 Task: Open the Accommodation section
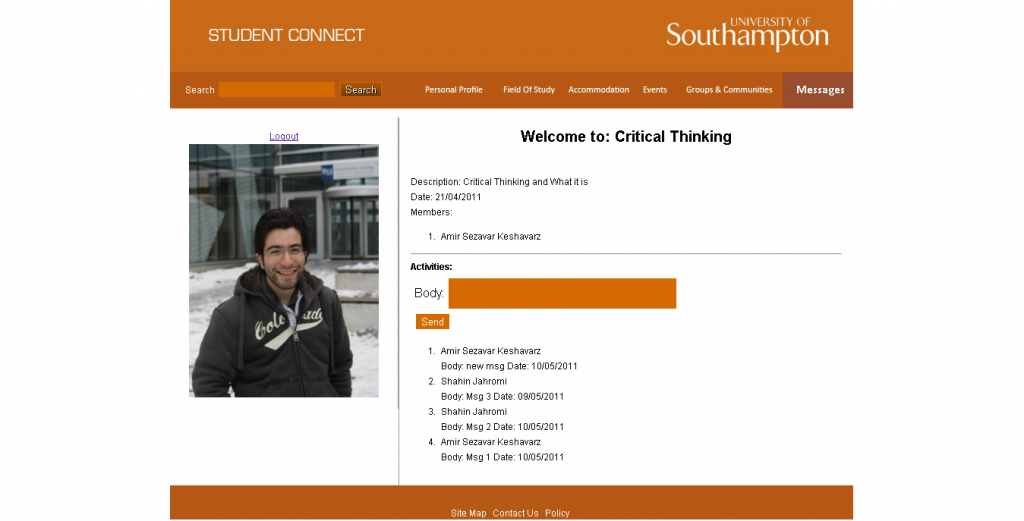click(598, 90)
